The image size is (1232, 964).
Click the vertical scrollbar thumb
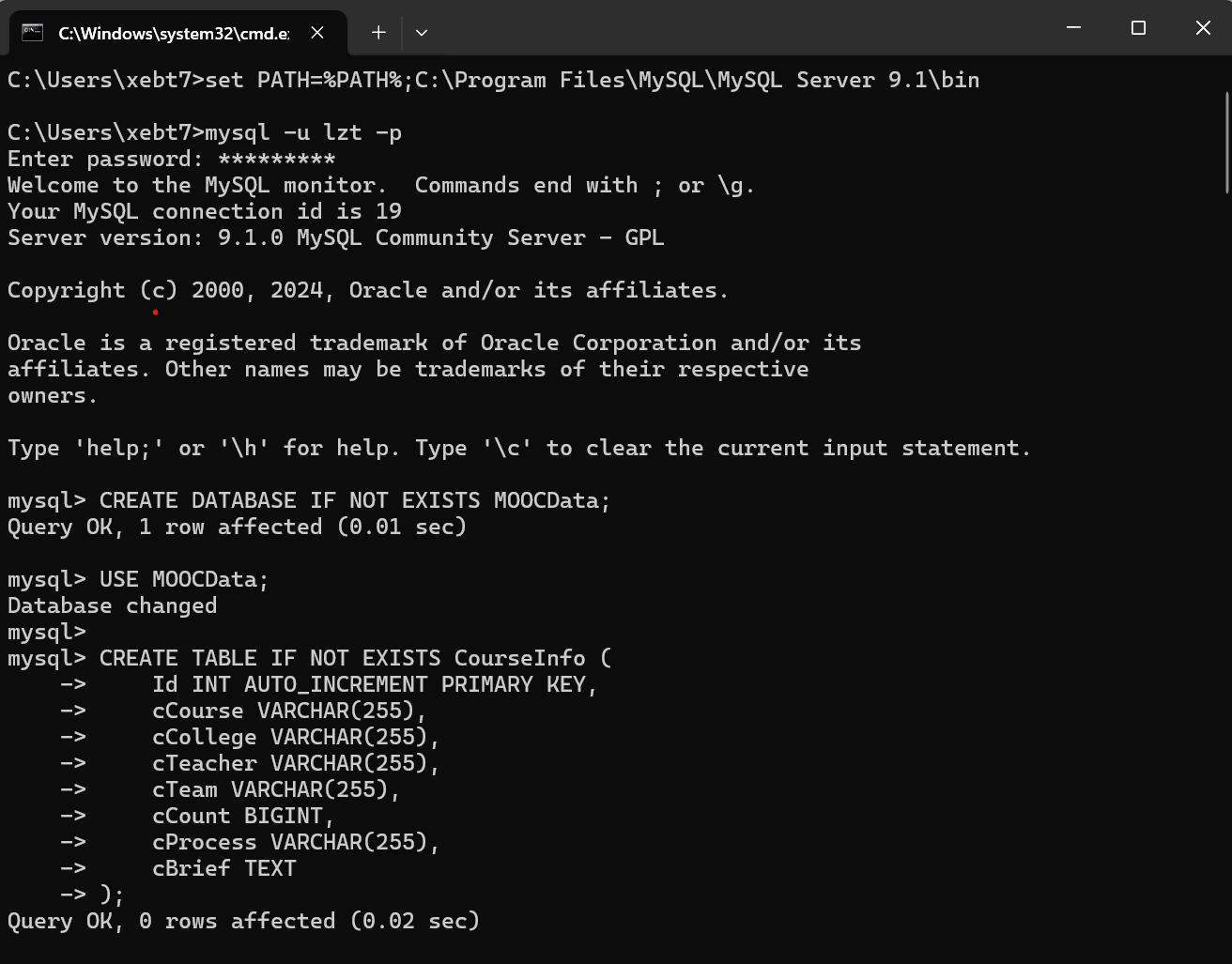tap(1227, 141)
